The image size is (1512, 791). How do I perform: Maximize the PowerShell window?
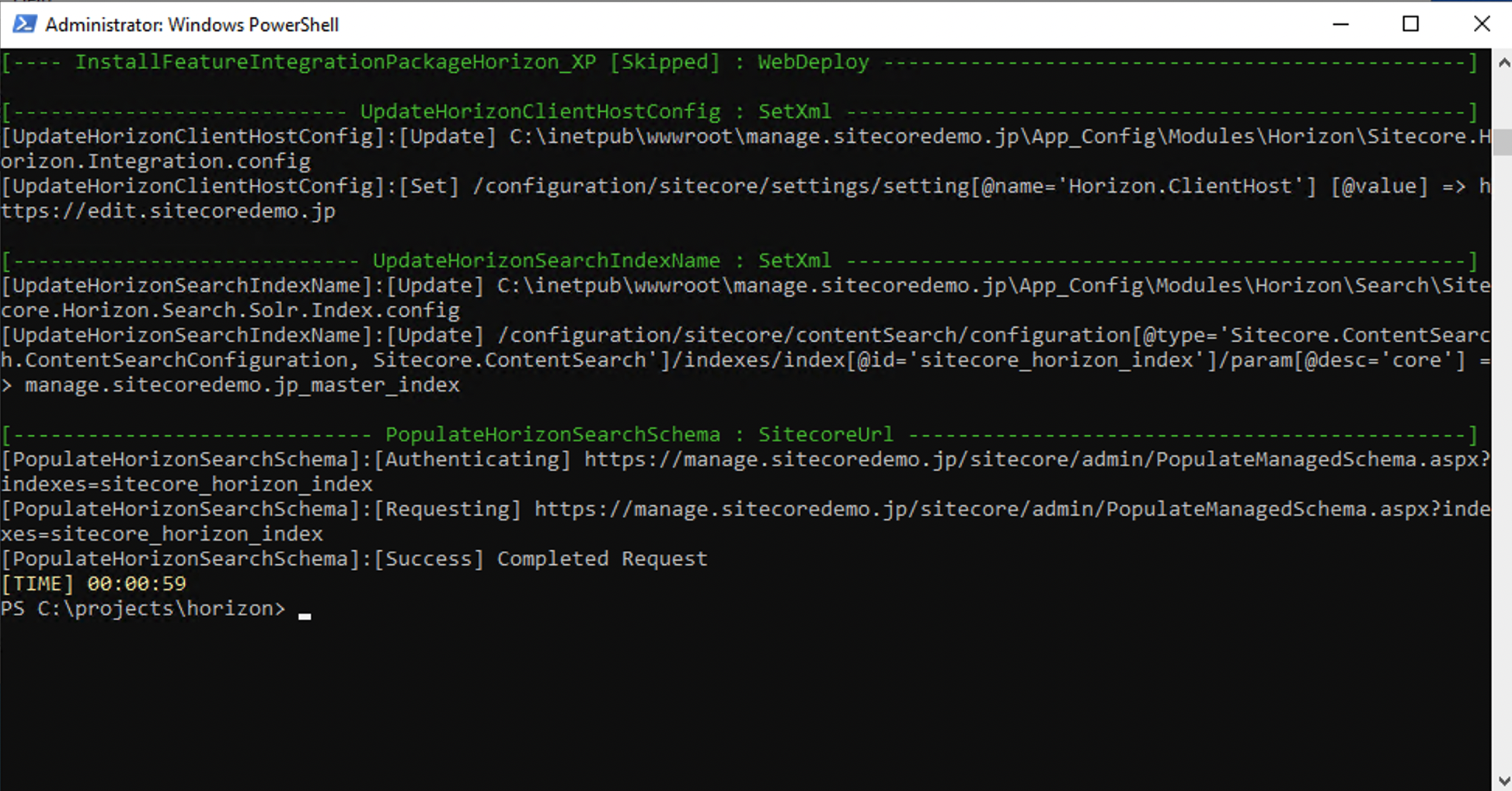click(x=1411, y=24)
